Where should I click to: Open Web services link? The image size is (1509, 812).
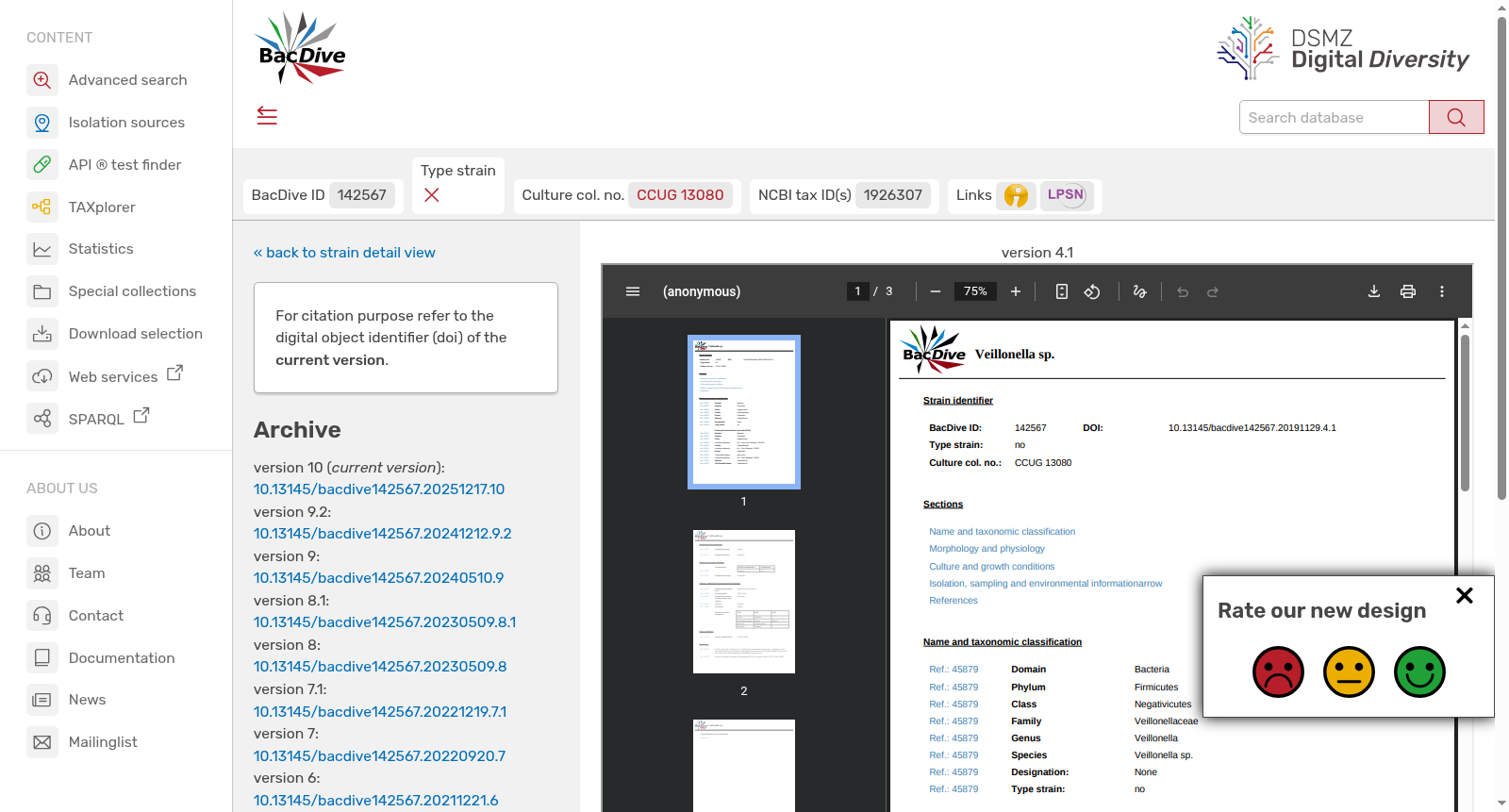(x=105, y=376)
